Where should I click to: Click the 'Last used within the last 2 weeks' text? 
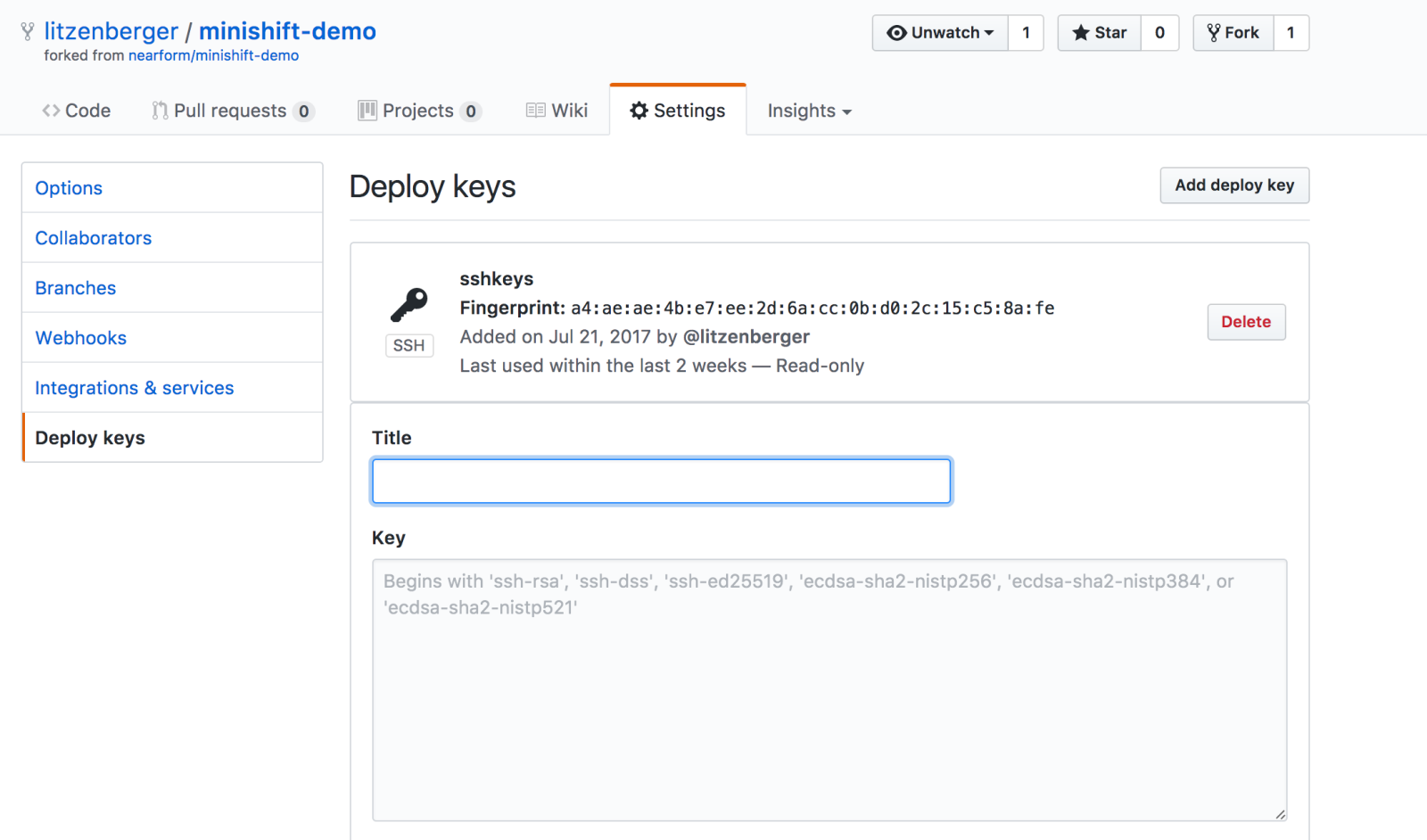click(603, 366)
